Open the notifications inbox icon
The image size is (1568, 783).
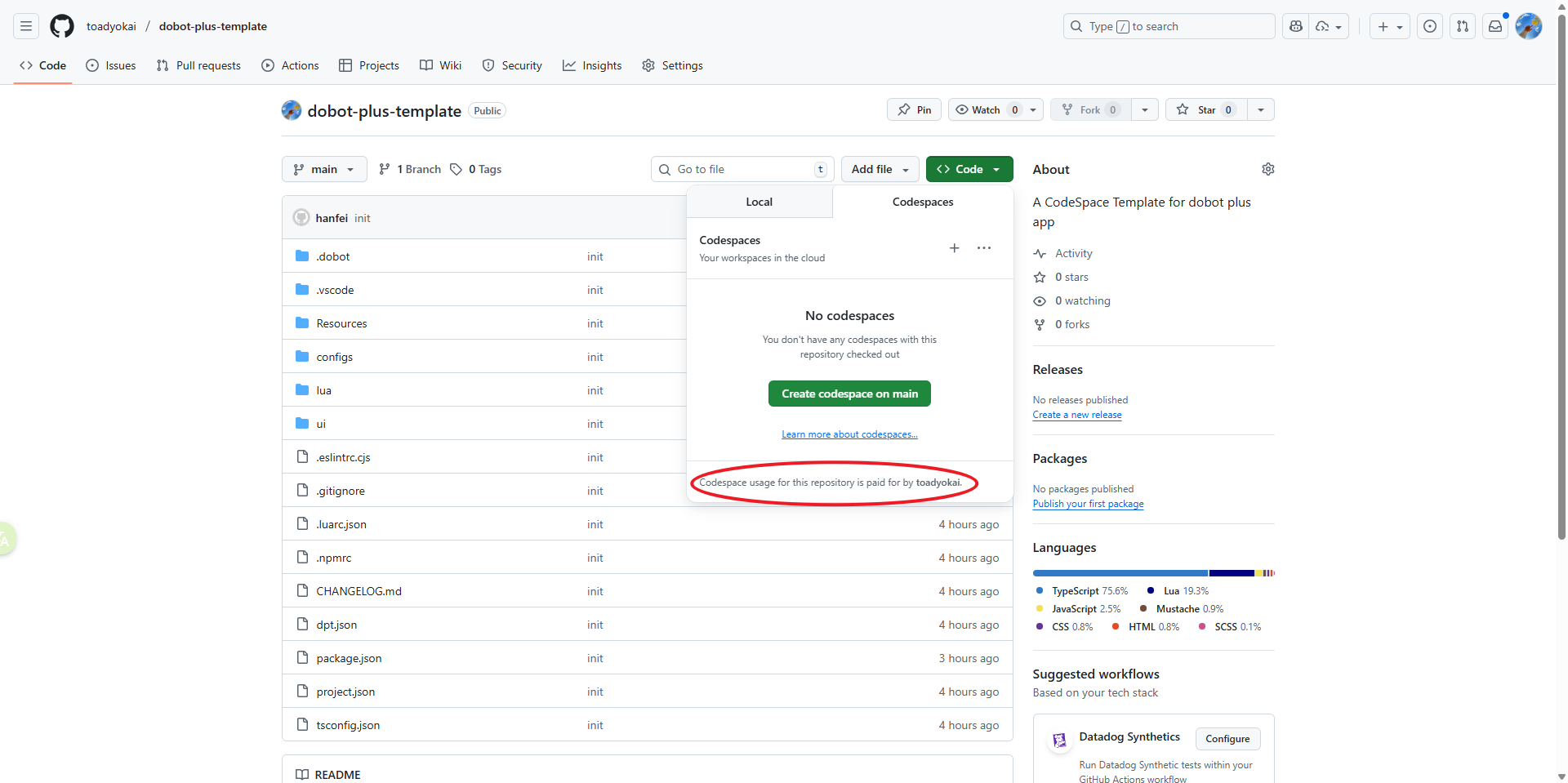tap(1494, 26)
